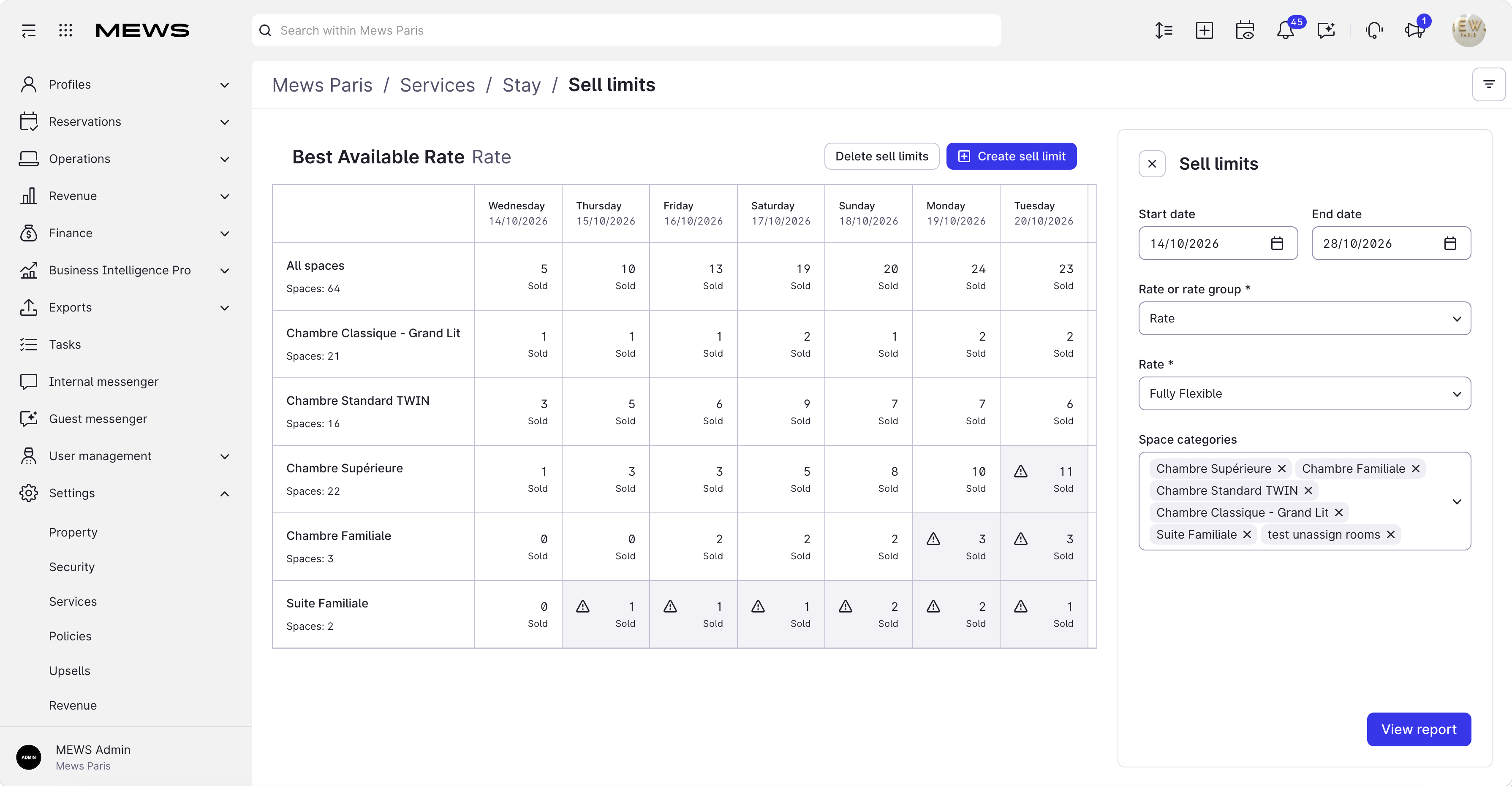This screenshot has width=1512, height=786.
Task: Collapse the sidebar with the hamburger icon
Action: pos(28,30)
